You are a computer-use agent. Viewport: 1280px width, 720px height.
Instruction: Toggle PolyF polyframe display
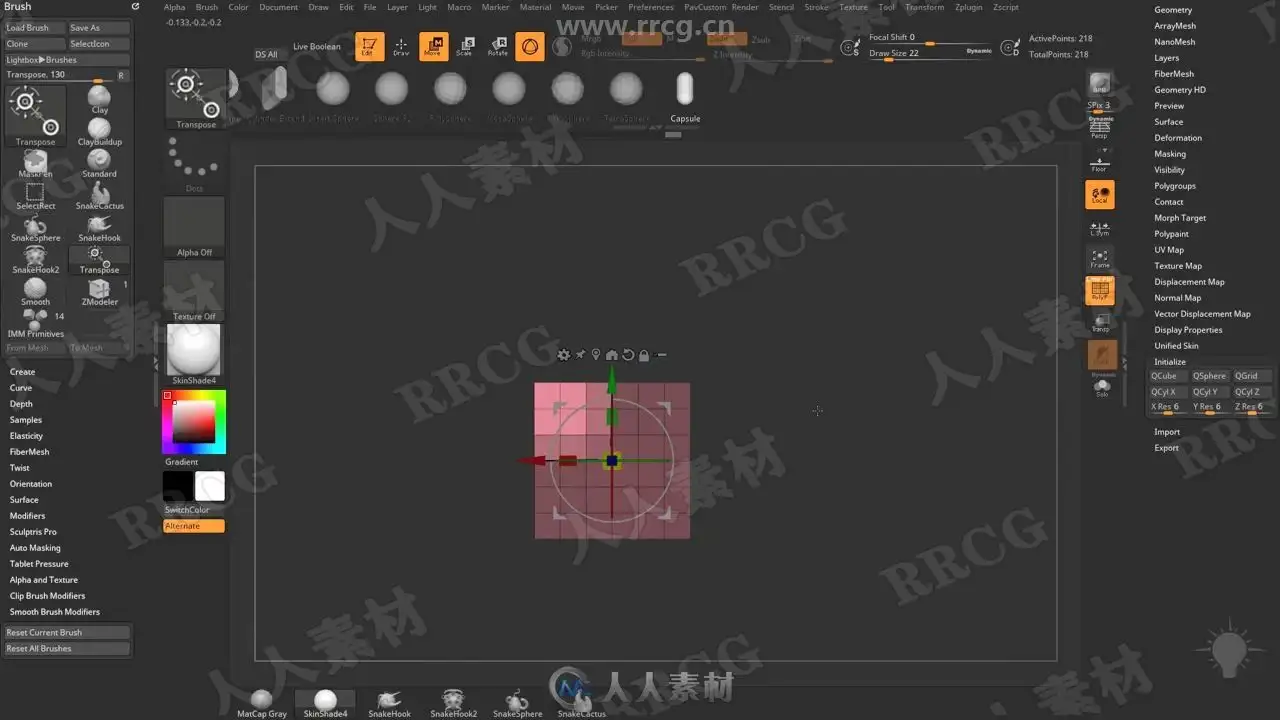tap(1100, 291)
